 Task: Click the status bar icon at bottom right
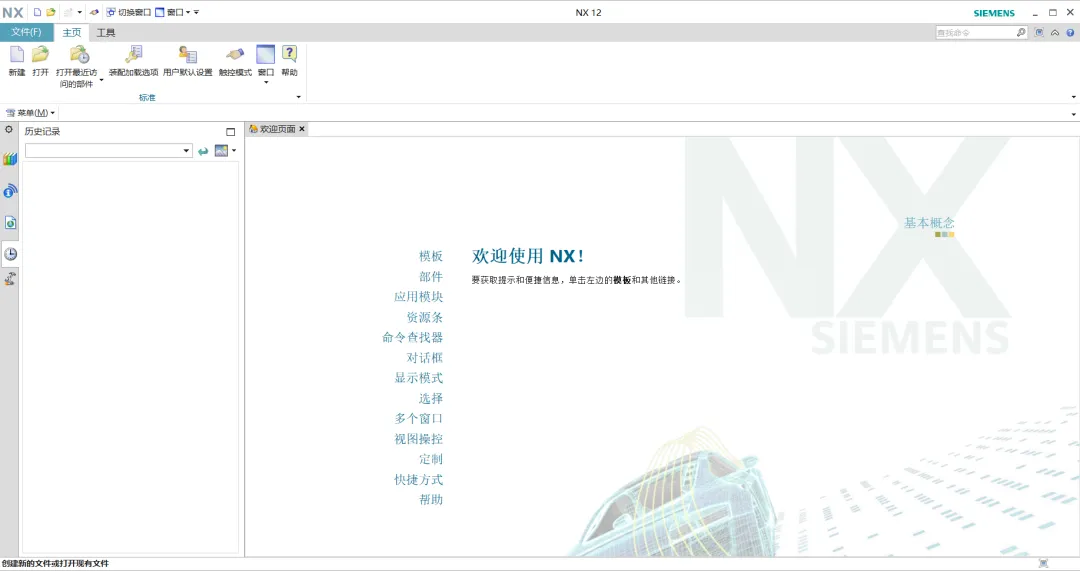[x=1043, y=563]
